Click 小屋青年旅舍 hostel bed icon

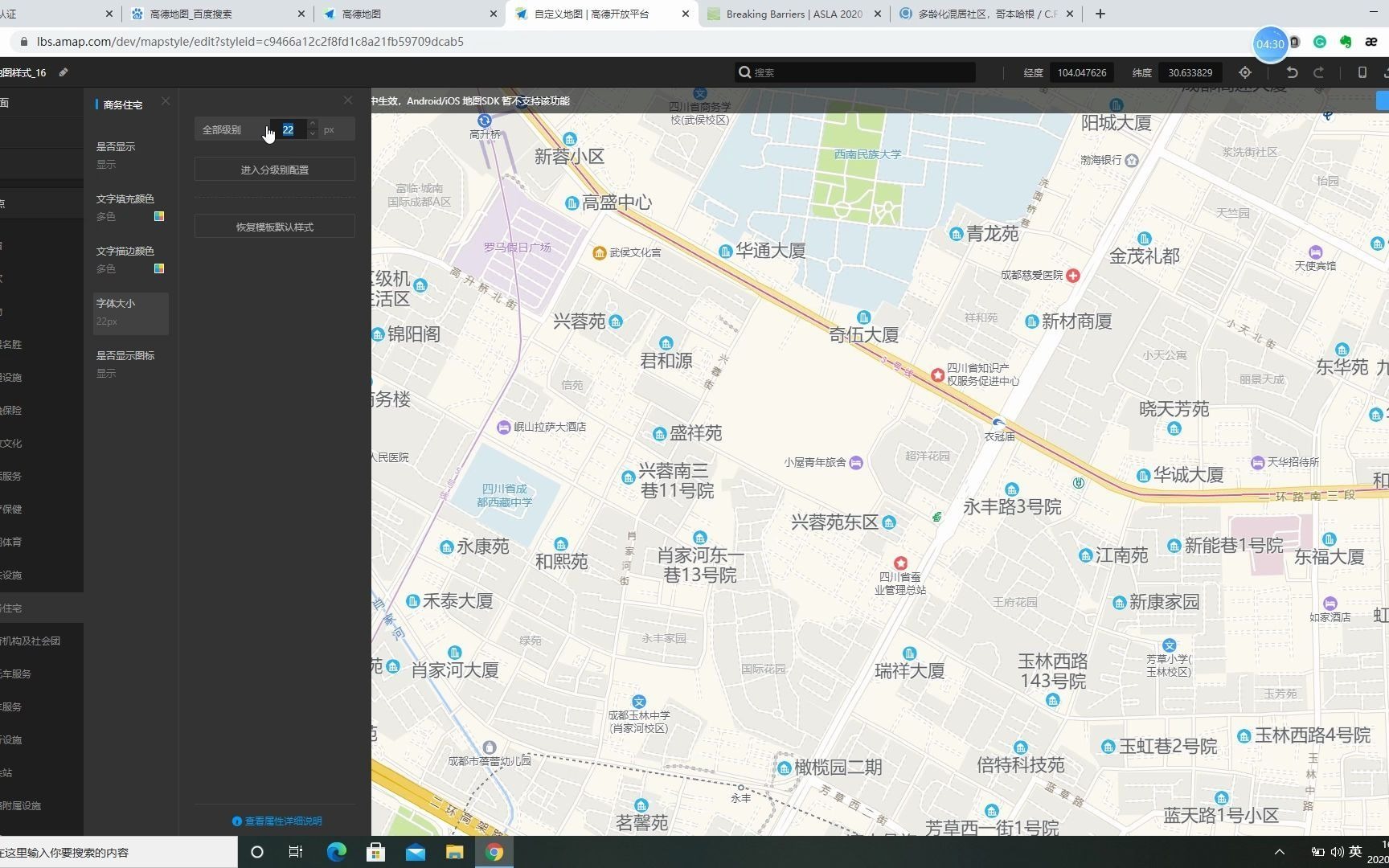click(856, 463)
